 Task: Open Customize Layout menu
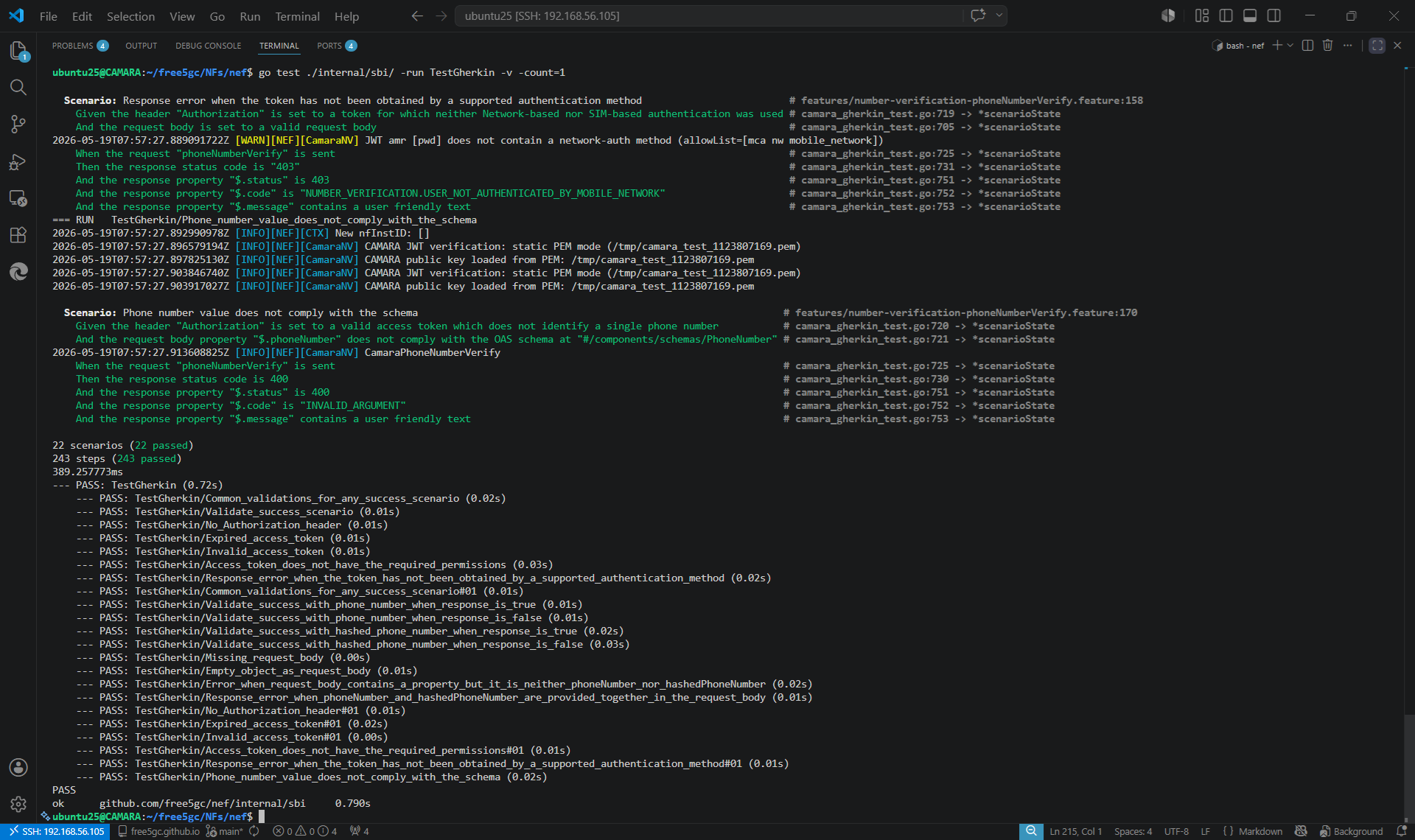[x=1202, y=15]
